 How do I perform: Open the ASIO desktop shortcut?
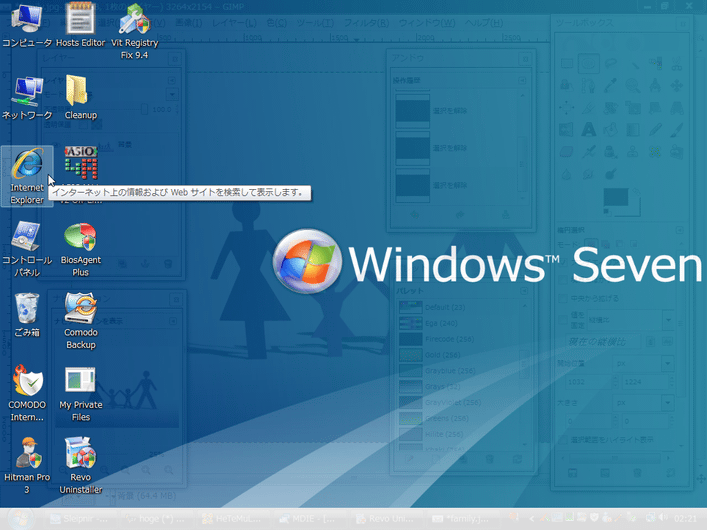81,163
